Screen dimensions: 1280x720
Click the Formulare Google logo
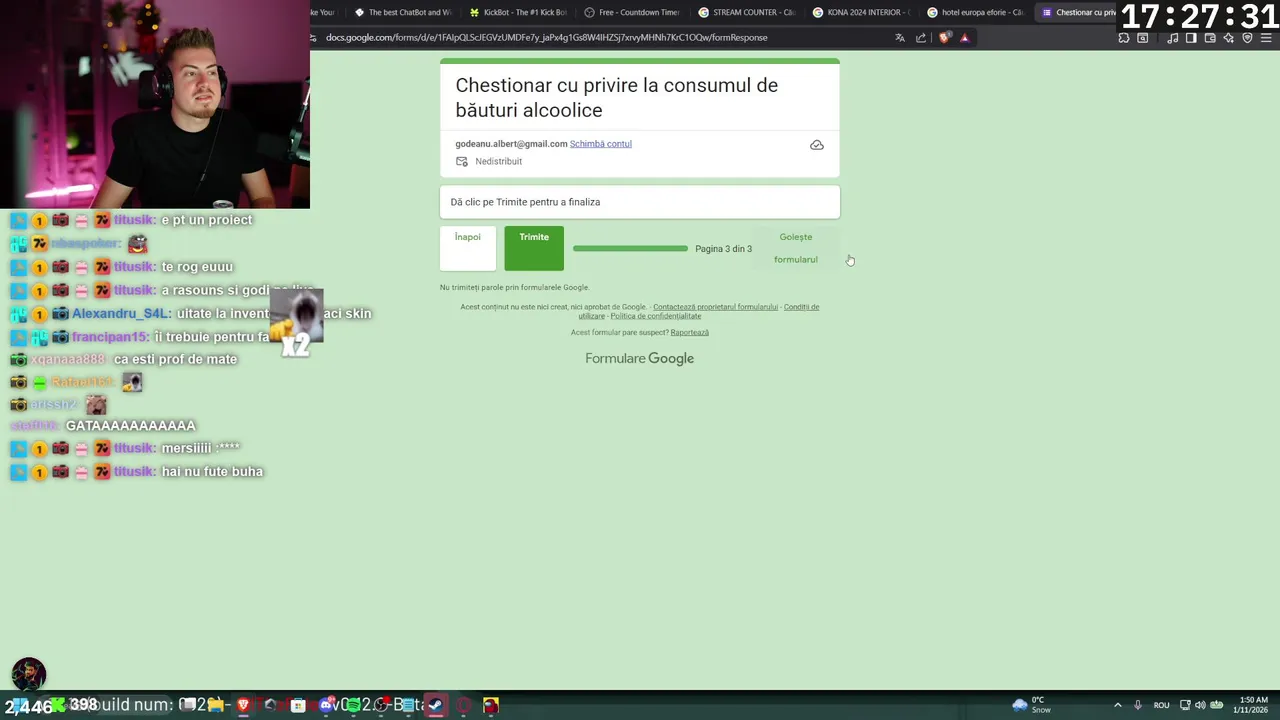coord(639,358)
